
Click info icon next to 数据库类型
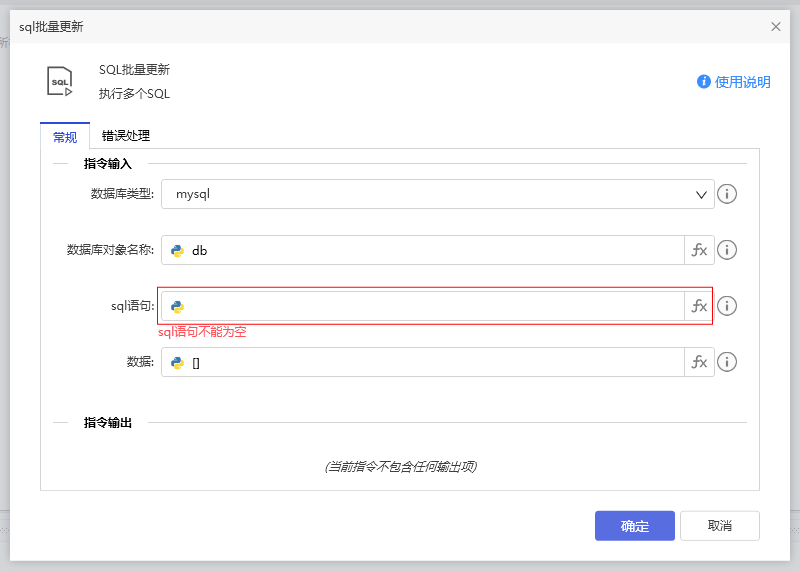click(728, 194)
